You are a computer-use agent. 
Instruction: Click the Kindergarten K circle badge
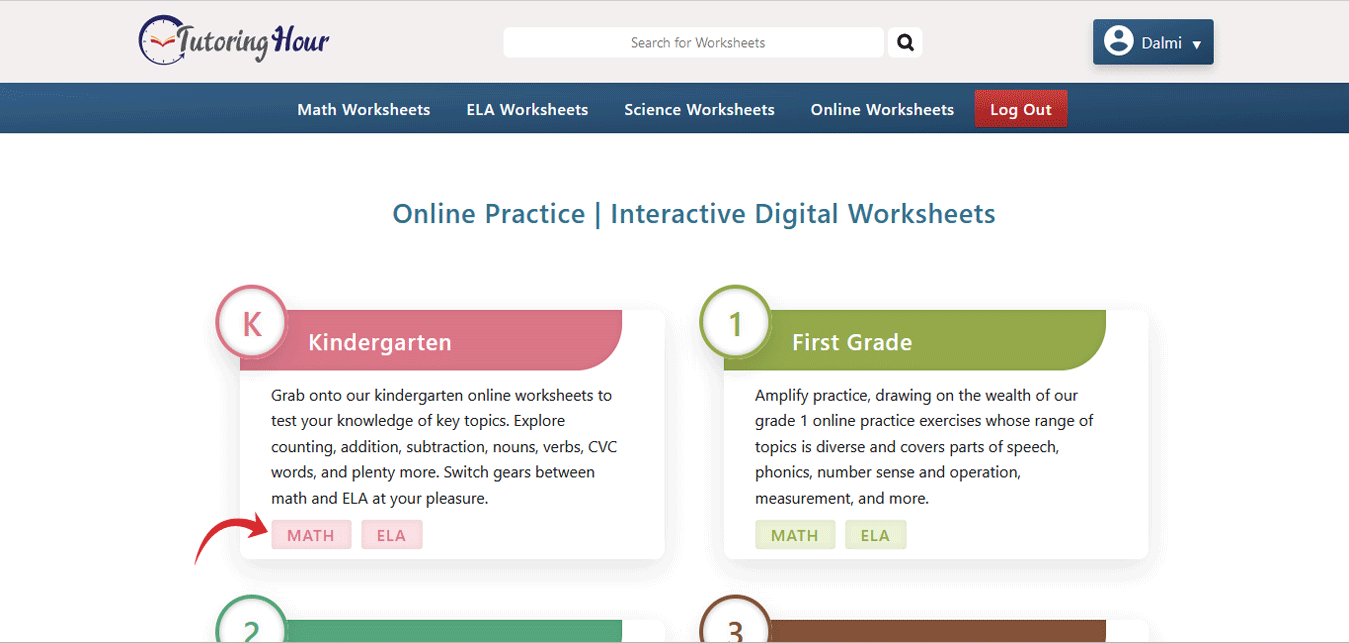(252, 323)
